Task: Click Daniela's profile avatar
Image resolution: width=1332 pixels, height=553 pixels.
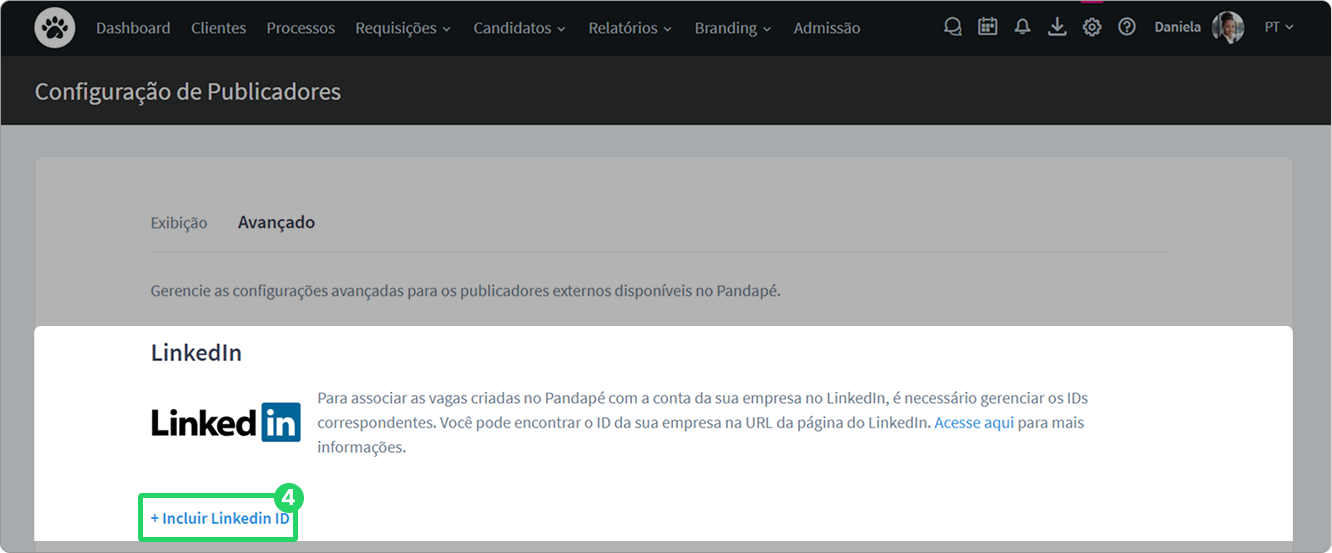Action: coord(1228,27)
